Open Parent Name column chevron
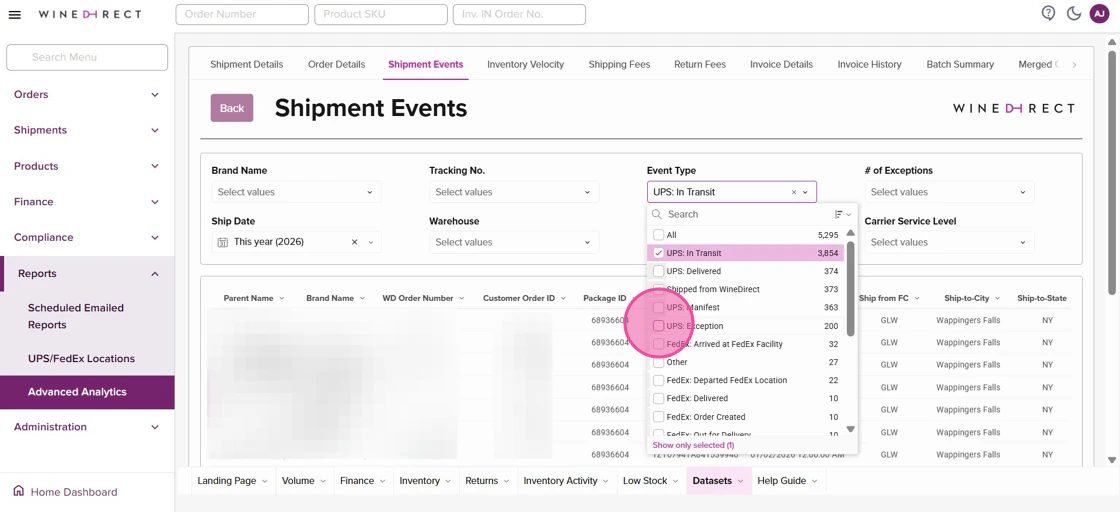Screen dimensions: 1120x512 click(x=281, y=298)
